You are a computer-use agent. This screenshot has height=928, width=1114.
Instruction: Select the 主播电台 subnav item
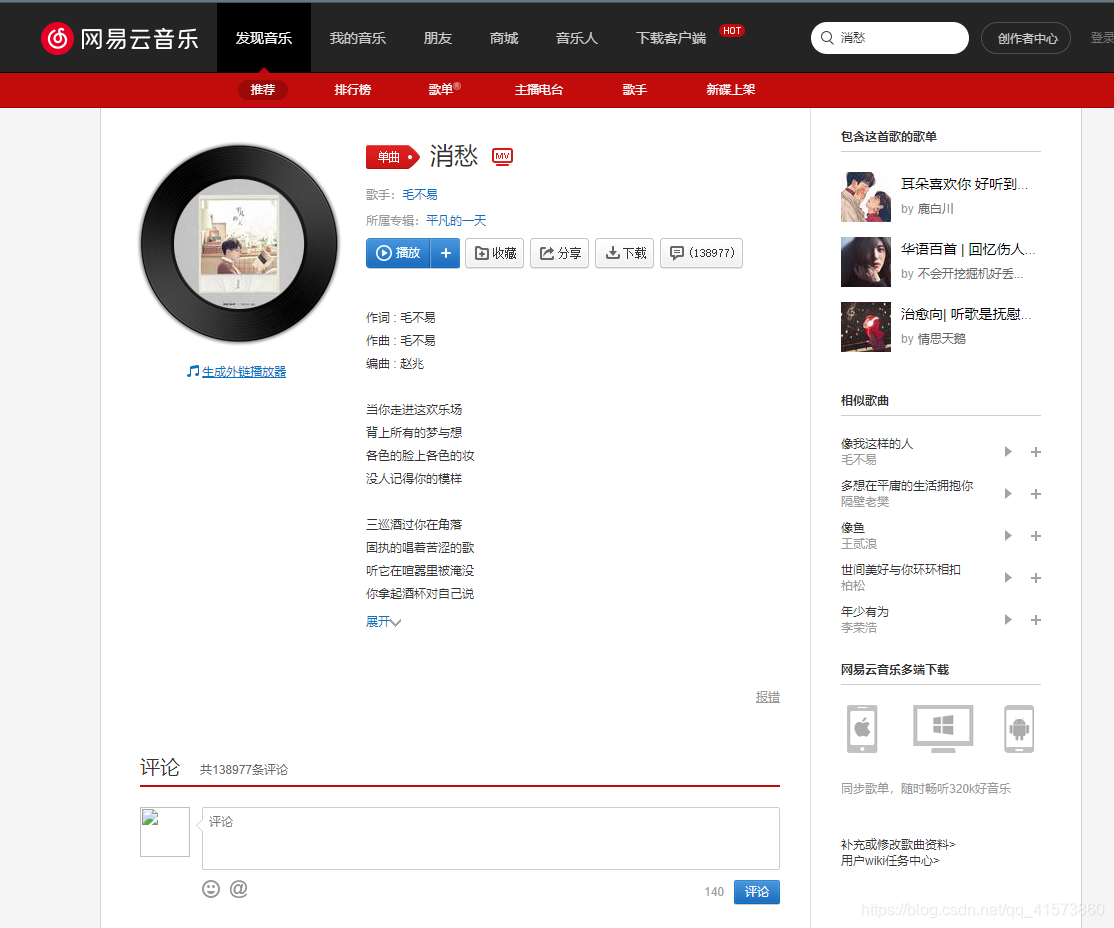pos(539,90)
